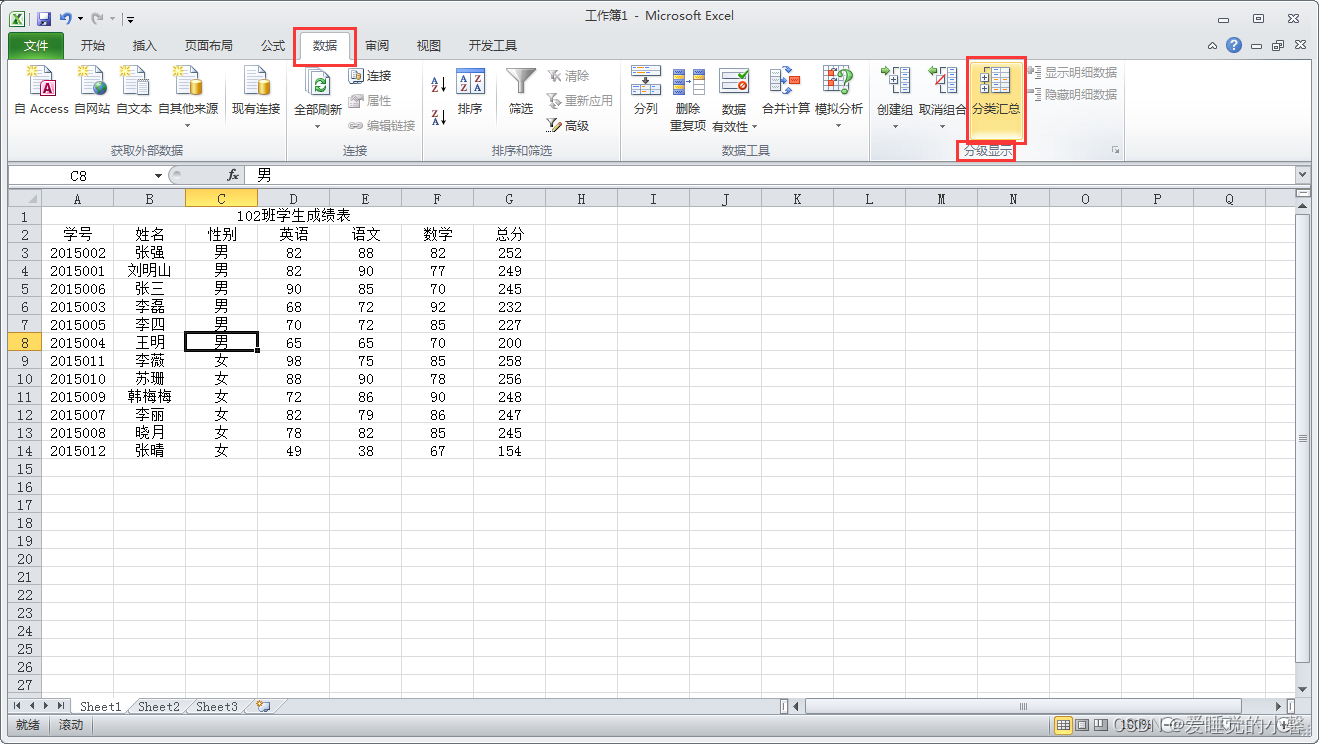Viewport: 1319px width, 744px height.
Task: Open 数据有效性 dropdown arrow
Action: pyautogui.click(x=754, y=127)
